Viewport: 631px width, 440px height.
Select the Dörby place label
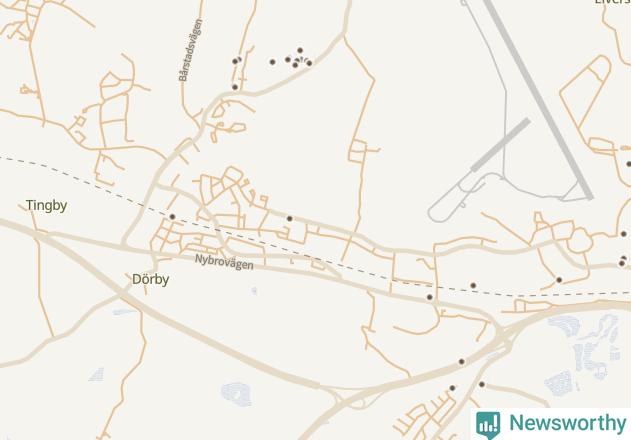click(x=151, y=279)
